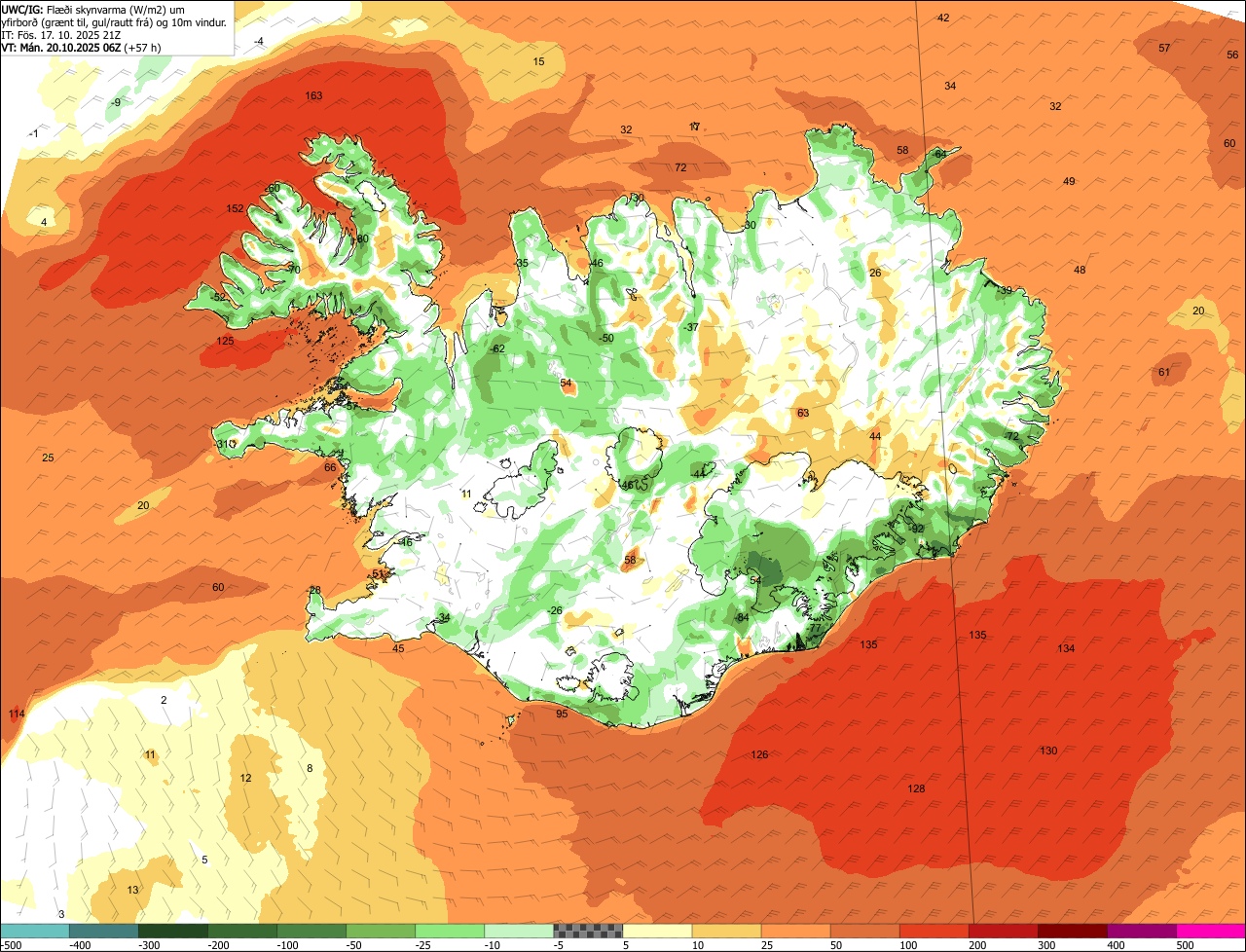Click the pale yellow swatch between 5 and 10
Screen dimensions: 1246x952
(657, 931)
